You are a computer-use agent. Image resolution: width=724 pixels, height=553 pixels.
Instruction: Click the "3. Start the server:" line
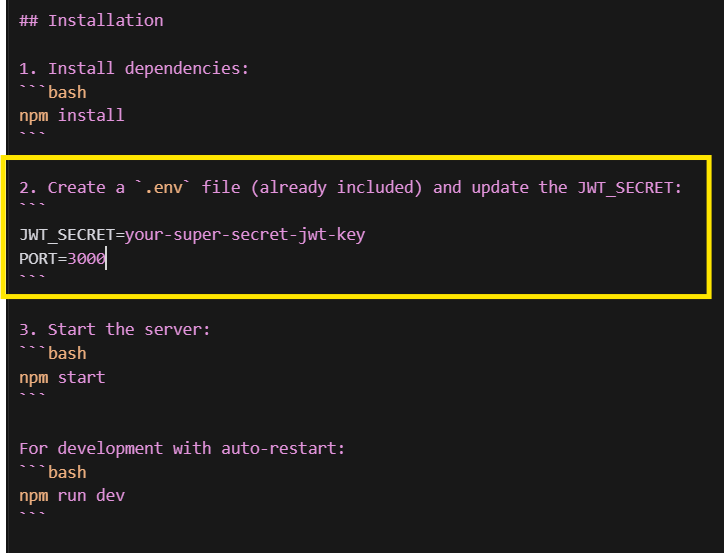pos(115,329)
